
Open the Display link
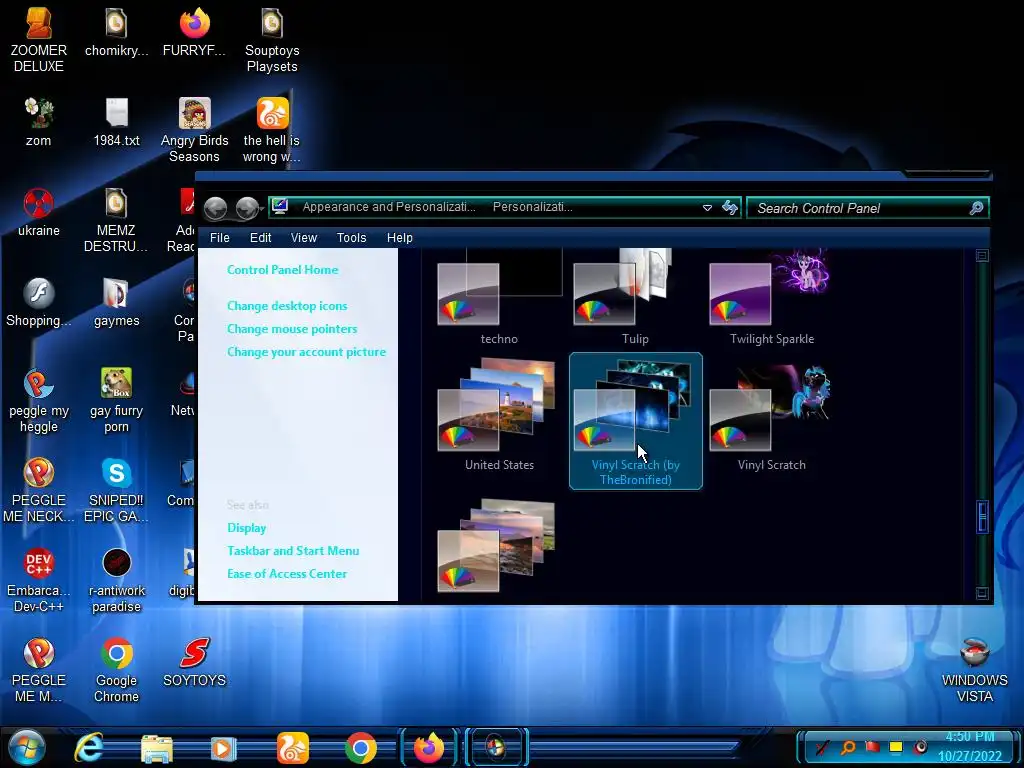tap(246, 528)
